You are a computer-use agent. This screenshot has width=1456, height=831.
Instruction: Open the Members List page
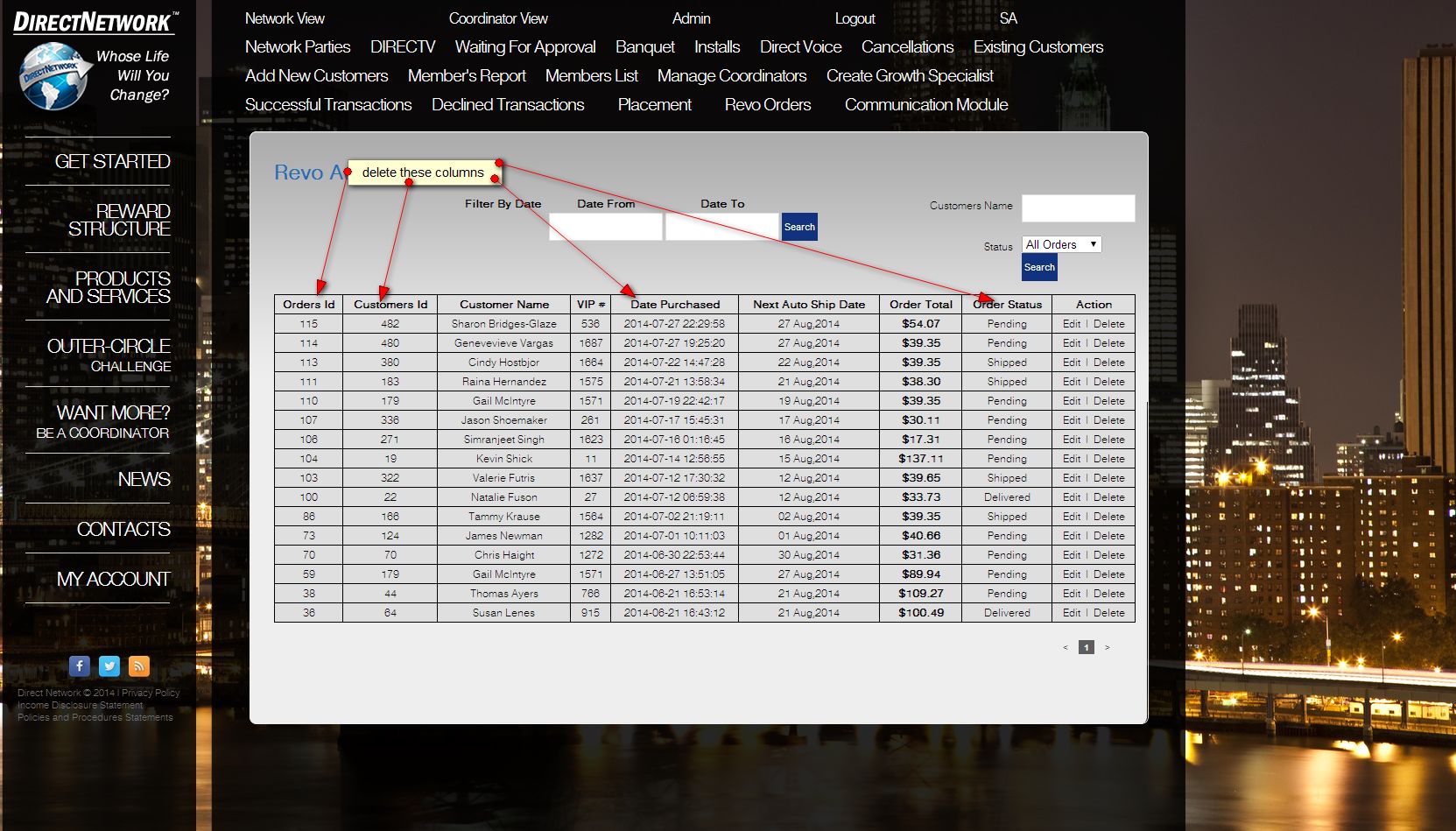[592, 76]
